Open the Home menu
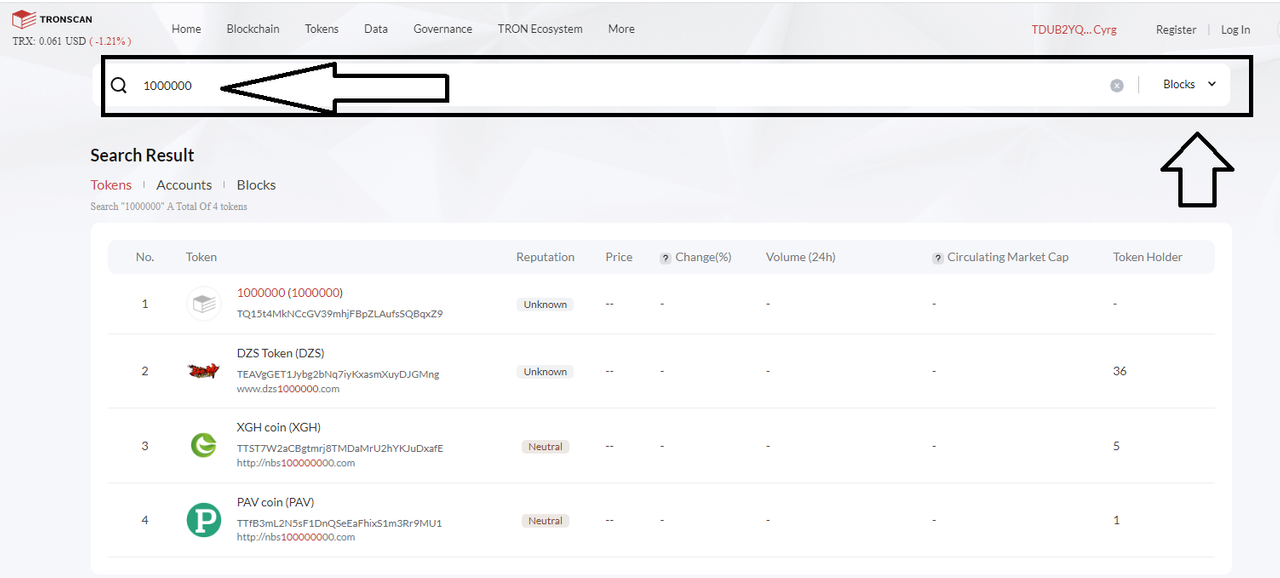1280x578 pixels. coord(186,29)
